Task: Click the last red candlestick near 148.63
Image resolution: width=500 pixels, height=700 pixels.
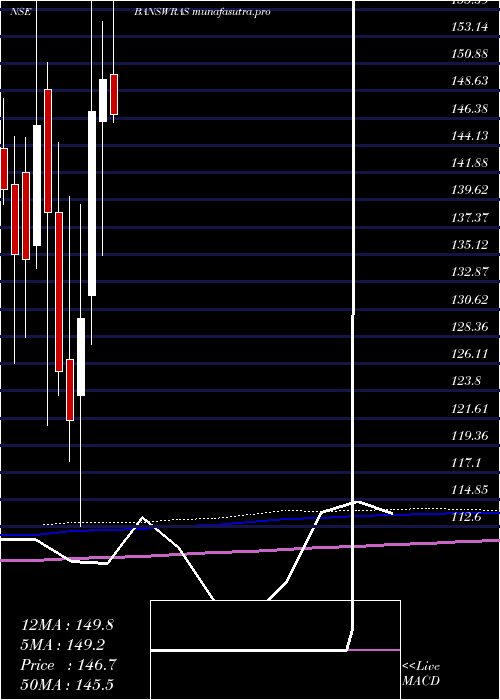Action: pyautogui.click(x=114, y=94)
